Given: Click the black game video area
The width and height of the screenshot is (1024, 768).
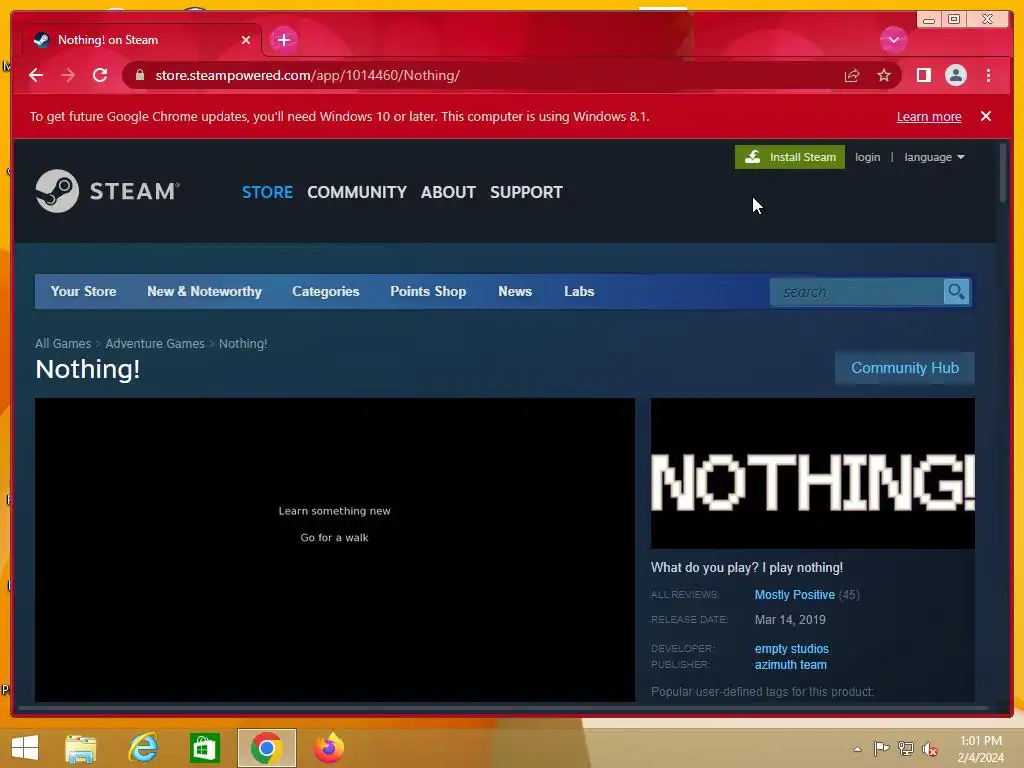Looking at the screenshot, I should (x=335, y=550).
